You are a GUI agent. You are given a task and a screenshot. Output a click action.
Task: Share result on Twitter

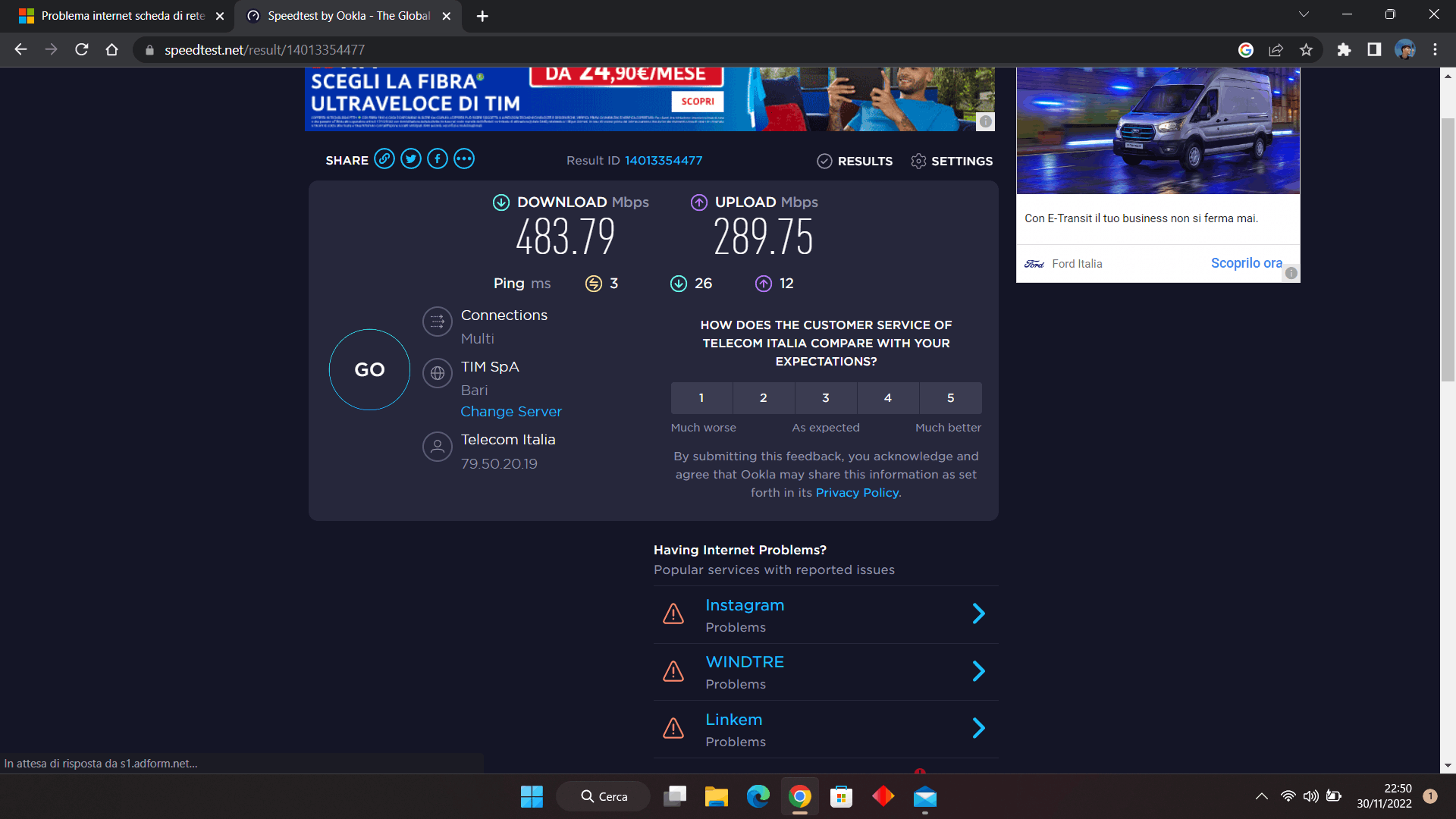(411, 159)
